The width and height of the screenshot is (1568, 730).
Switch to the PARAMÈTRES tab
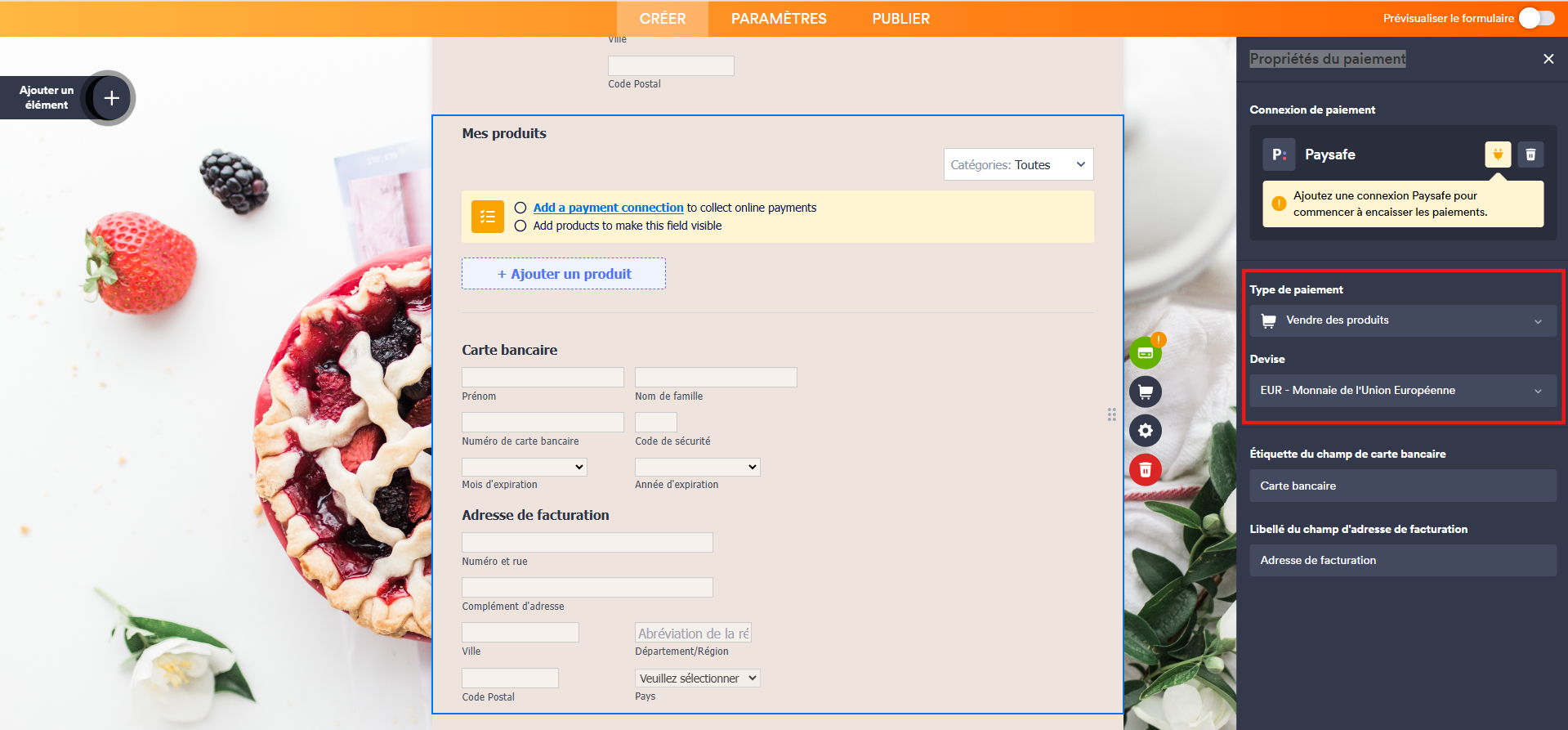pos(779,19)
